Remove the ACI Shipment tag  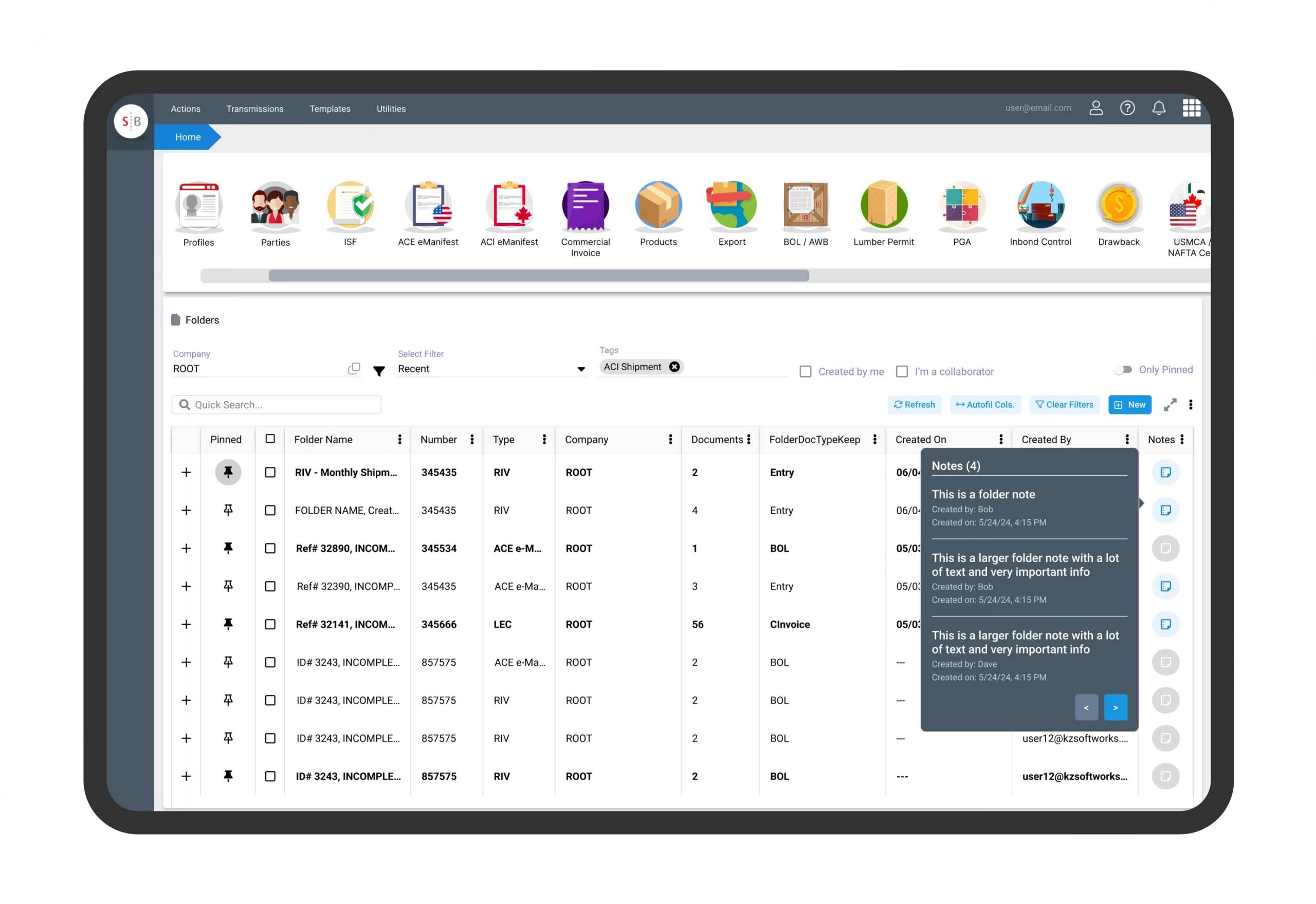(x=675, y=367)
